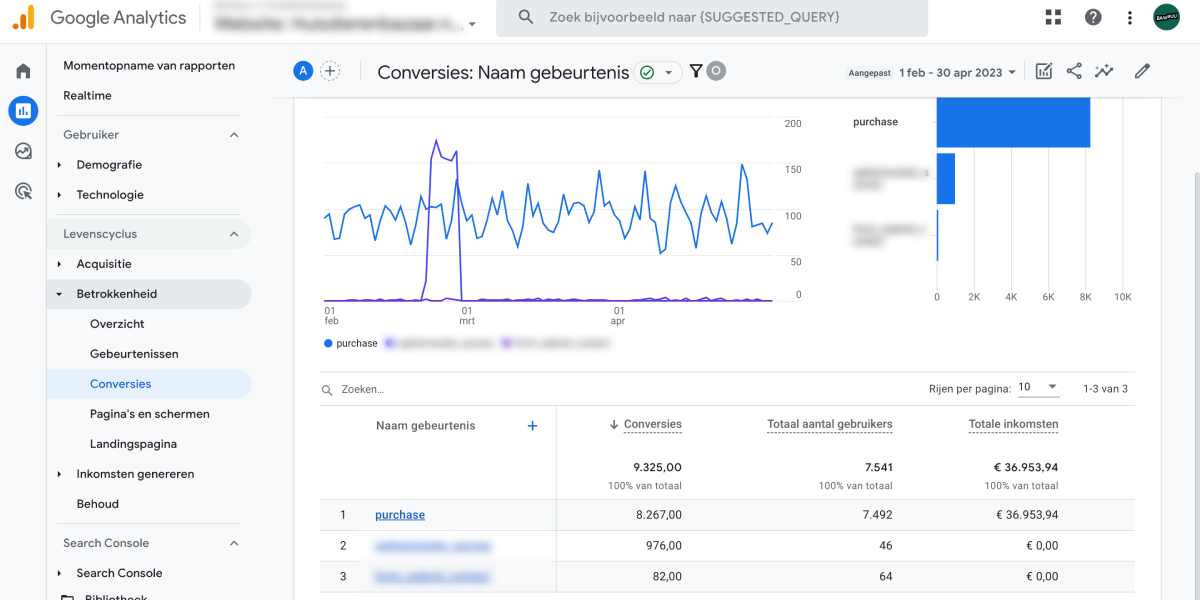
Task: Click the add comparison plus button
Action: (330, 71)
